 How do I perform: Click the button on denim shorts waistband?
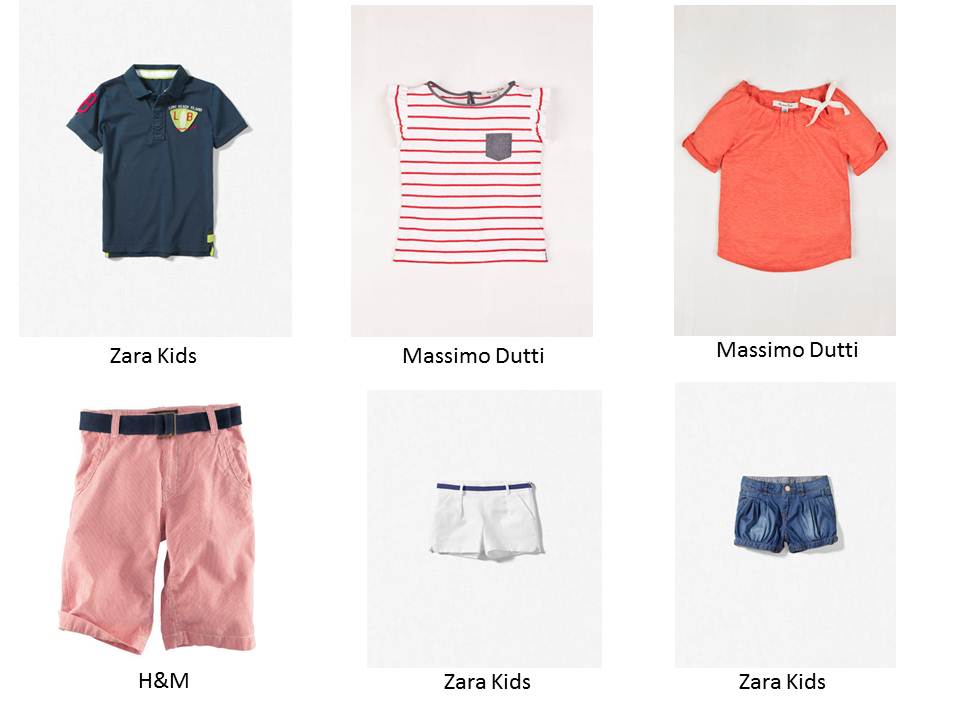pyautogui.click(x=787, y=488)
